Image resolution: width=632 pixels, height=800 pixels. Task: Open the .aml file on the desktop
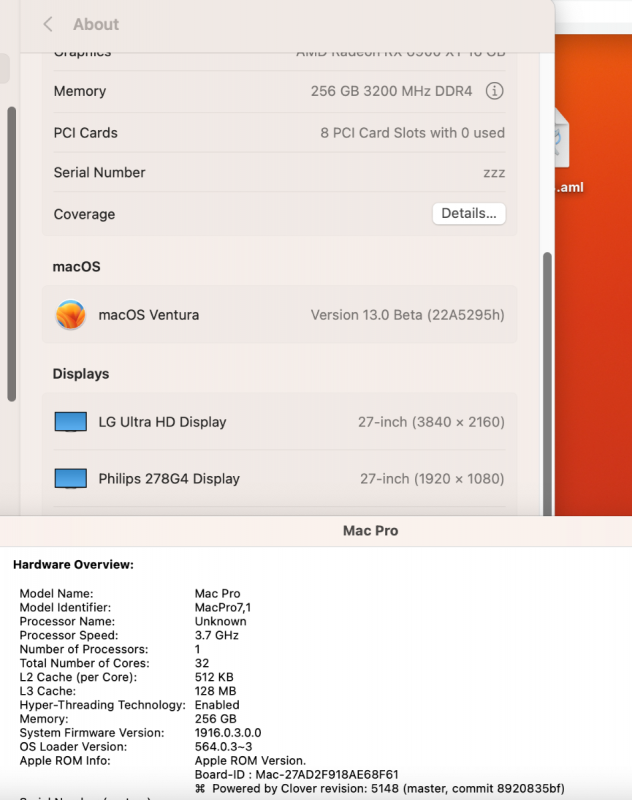click(x=563, y=138)
